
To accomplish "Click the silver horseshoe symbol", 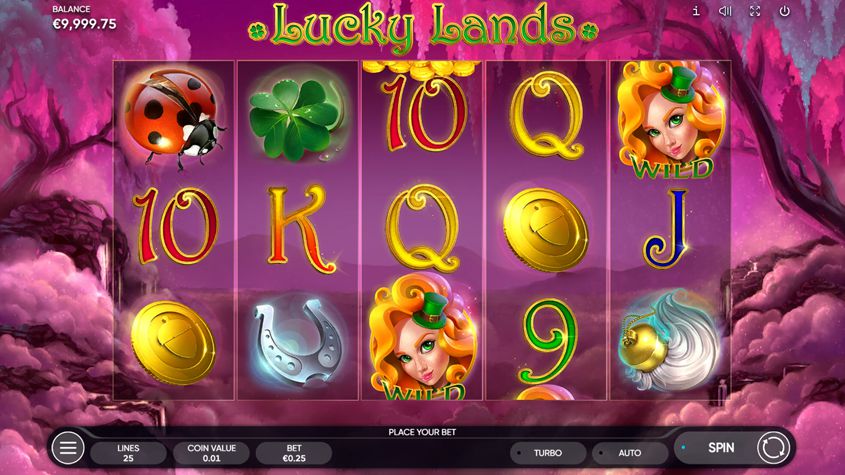I will [x=298, y=342].
